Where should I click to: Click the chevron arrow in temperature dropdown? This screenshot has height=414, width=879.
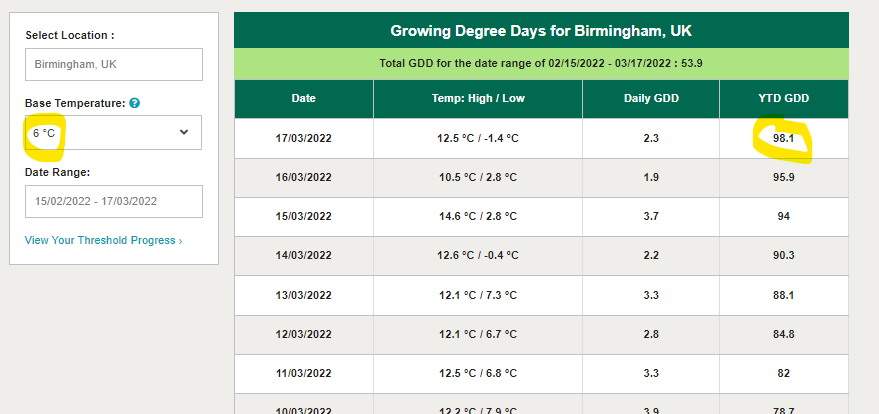click(x=184, y=132)
